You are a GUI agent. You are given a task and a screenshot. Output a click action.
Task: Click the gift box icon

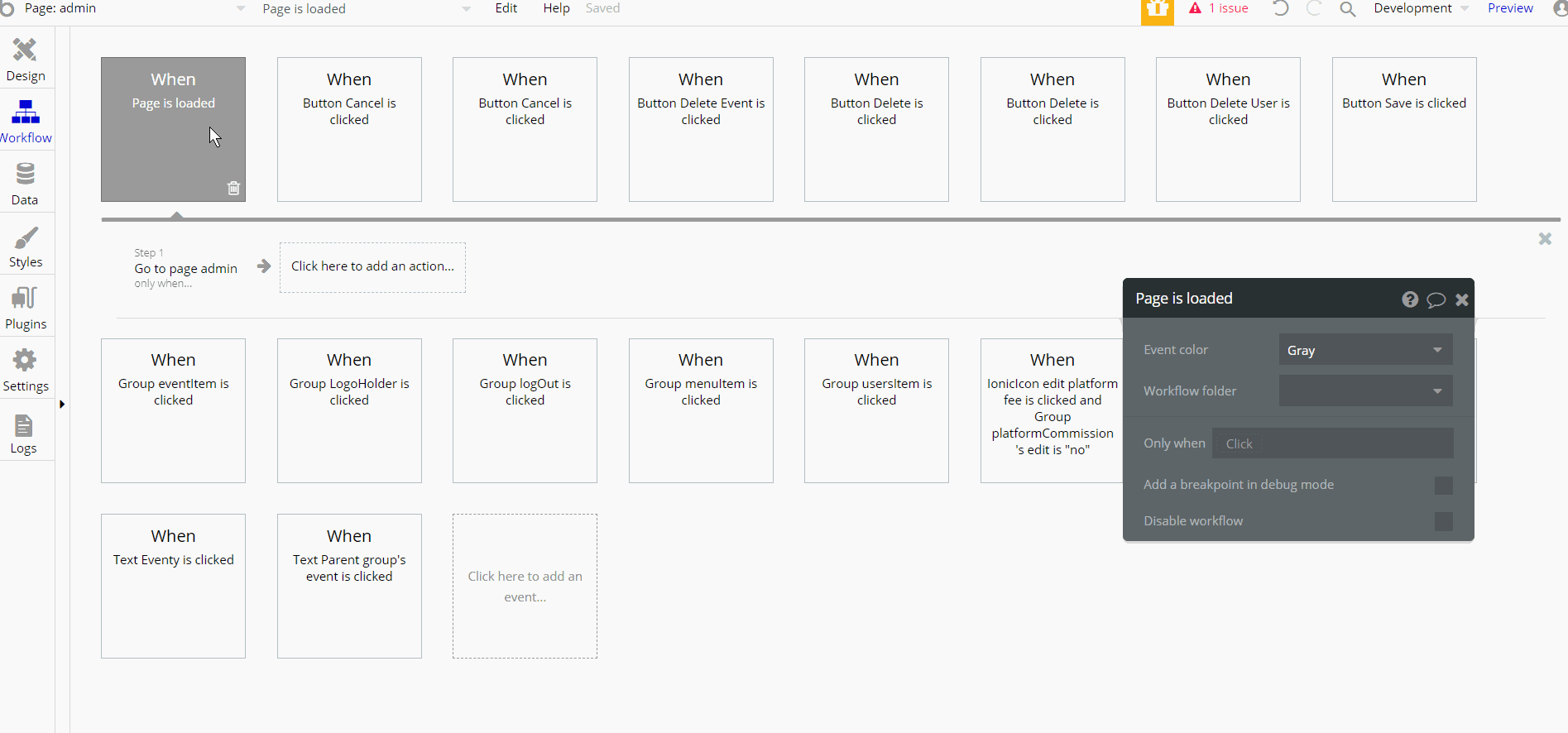(1158, 10)
